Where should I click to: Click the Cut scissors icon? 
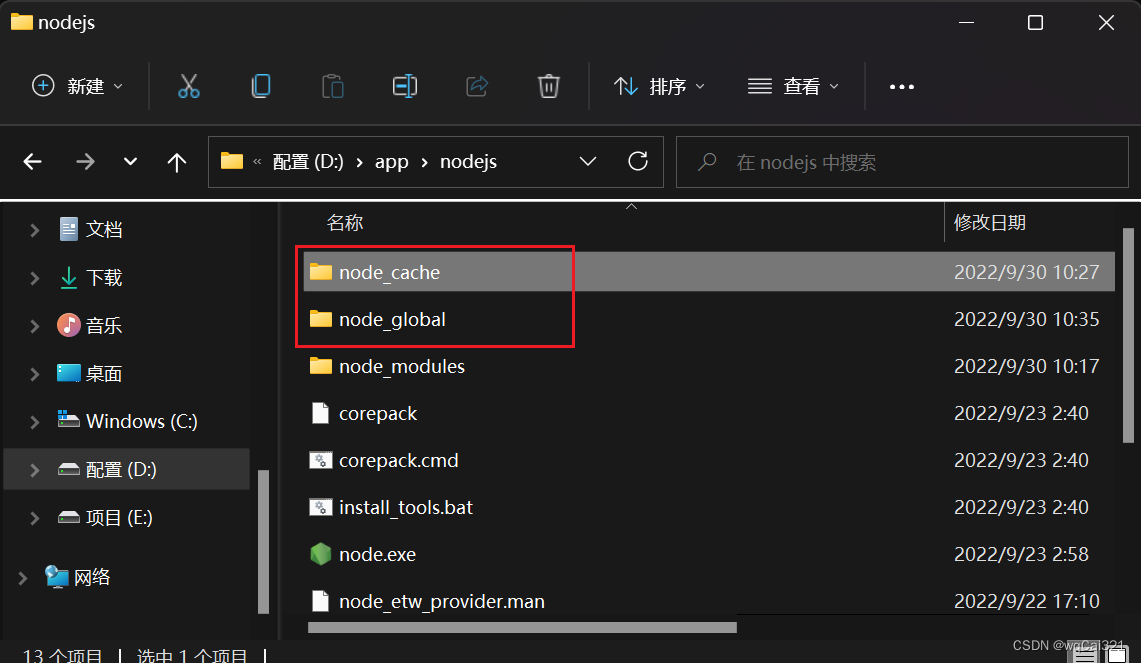[x=188, y=86]
